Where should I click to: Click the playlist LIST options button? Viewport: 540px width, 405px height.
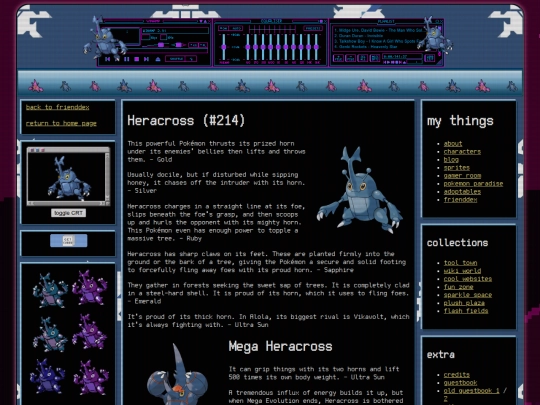tap(429, 58)
